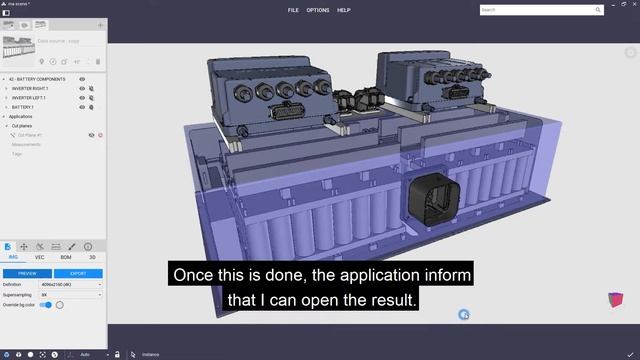Select the second scene tab with eye icon
640x360 pixels.
(24, 25)
